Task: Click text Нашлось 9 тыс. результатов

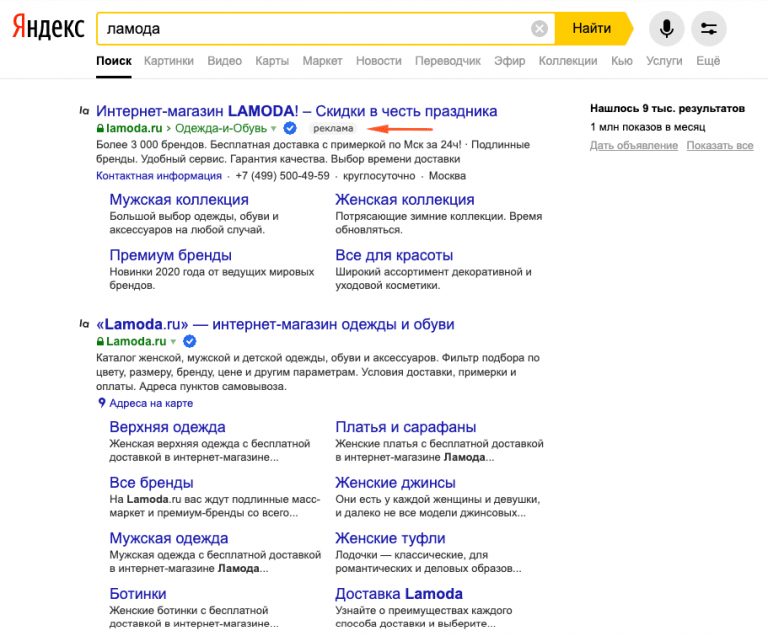Action: pyautogui.click(x=667, y=108)
